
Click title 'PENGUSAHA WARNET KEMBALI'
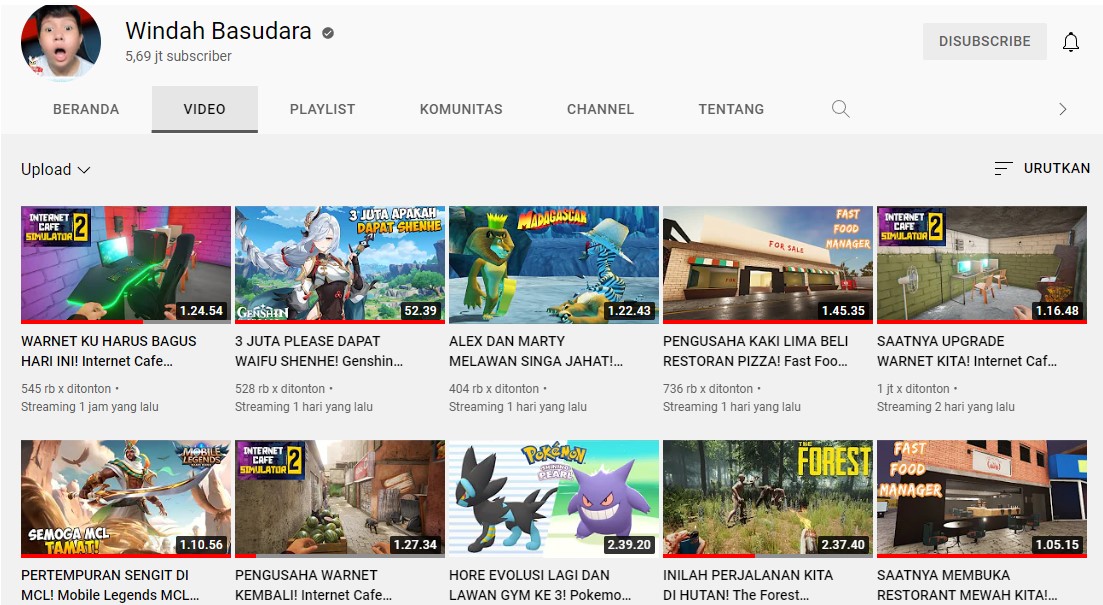coord(314,585)
